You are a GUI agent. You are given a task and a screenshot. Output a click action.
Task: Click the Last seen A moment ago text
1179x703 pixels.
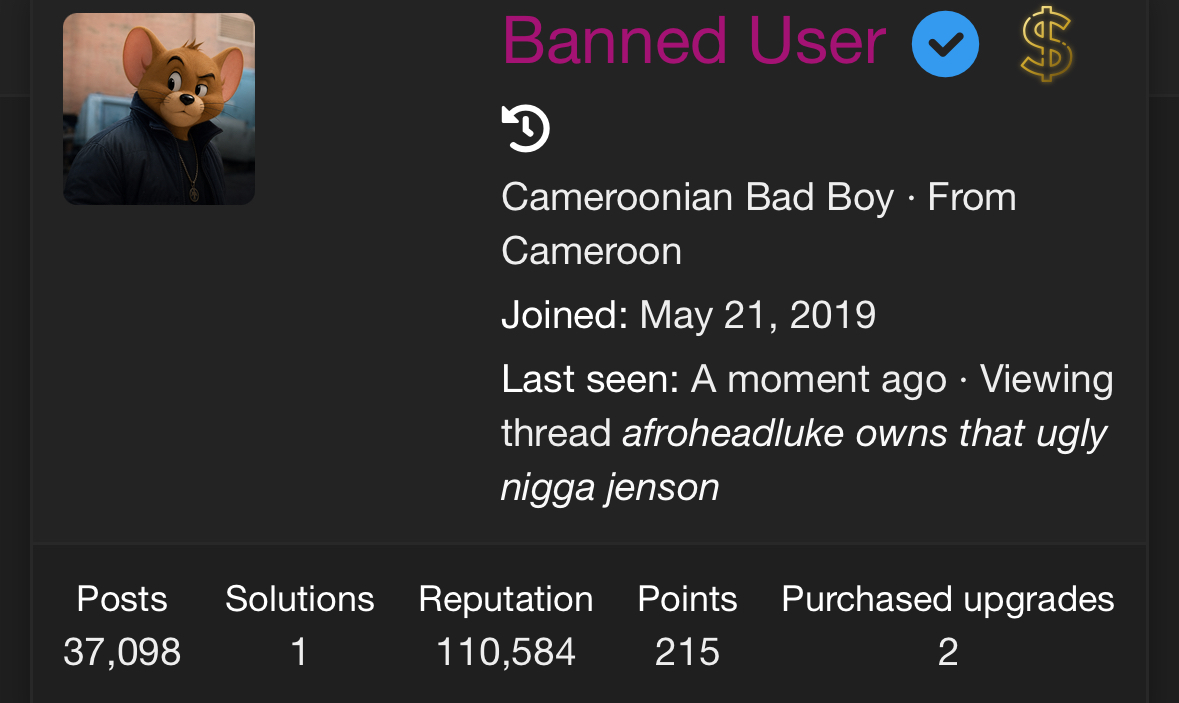pyautogui.click(x=724, y=379)
